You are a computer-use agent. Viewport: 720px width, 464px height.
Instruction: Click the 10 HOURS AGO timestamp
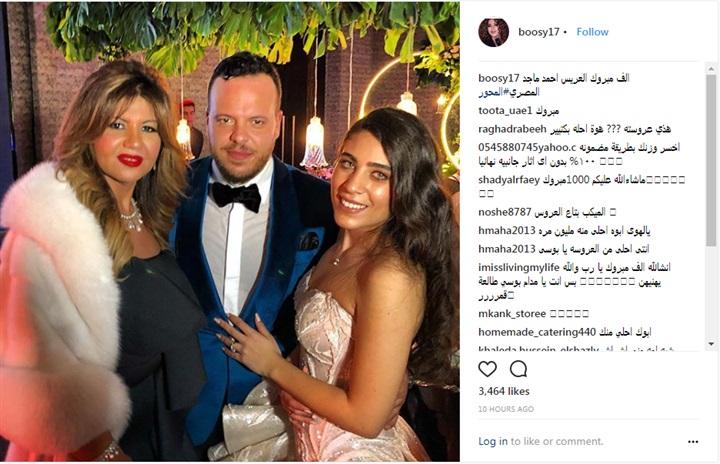[506, 409]
